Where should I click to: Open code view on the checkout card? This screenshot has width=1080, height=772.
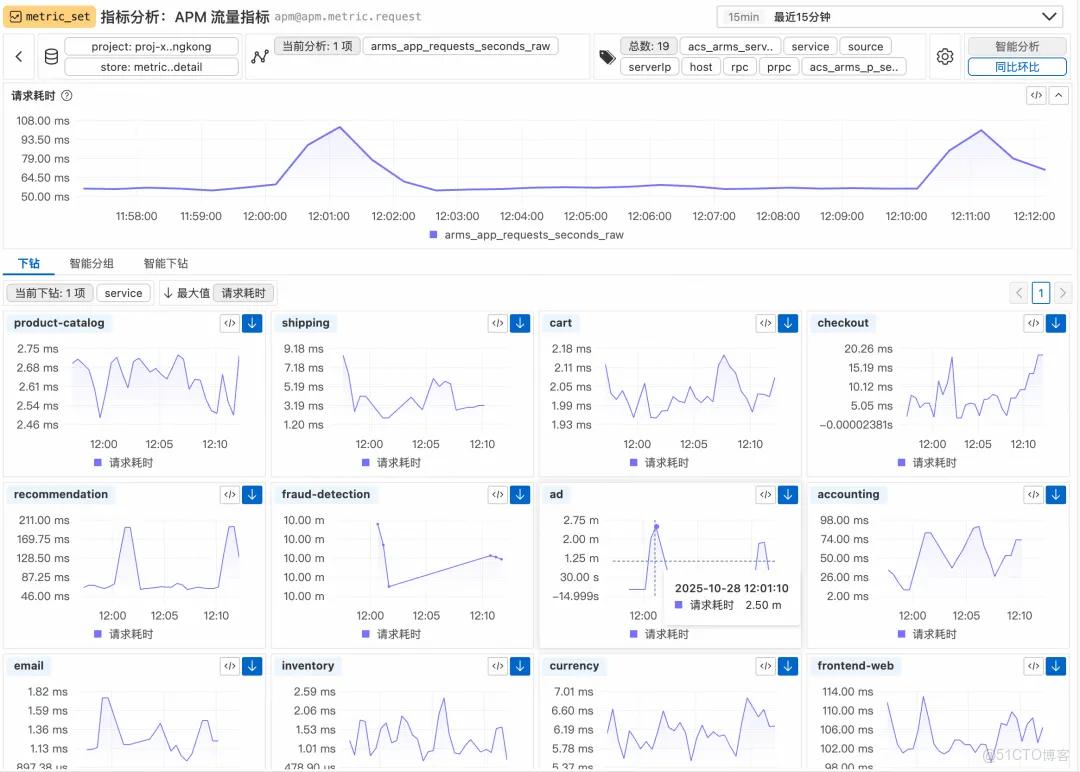pos(1033,323)
